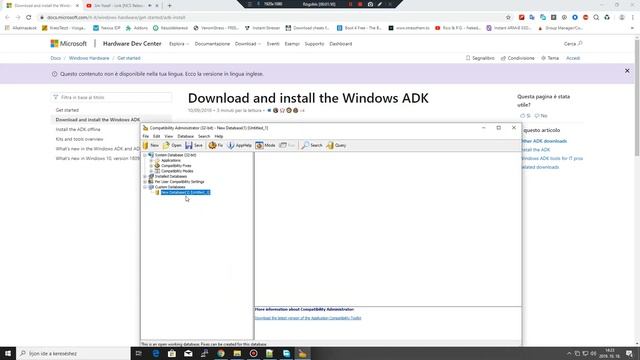
Task: Click the New database toolbar button
Action: point(151,145)
